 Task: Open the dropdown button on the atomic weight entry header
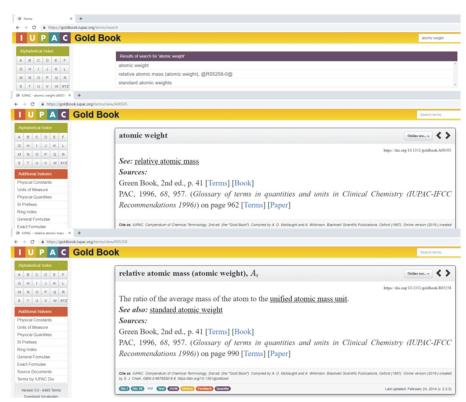tap(418, 136)
